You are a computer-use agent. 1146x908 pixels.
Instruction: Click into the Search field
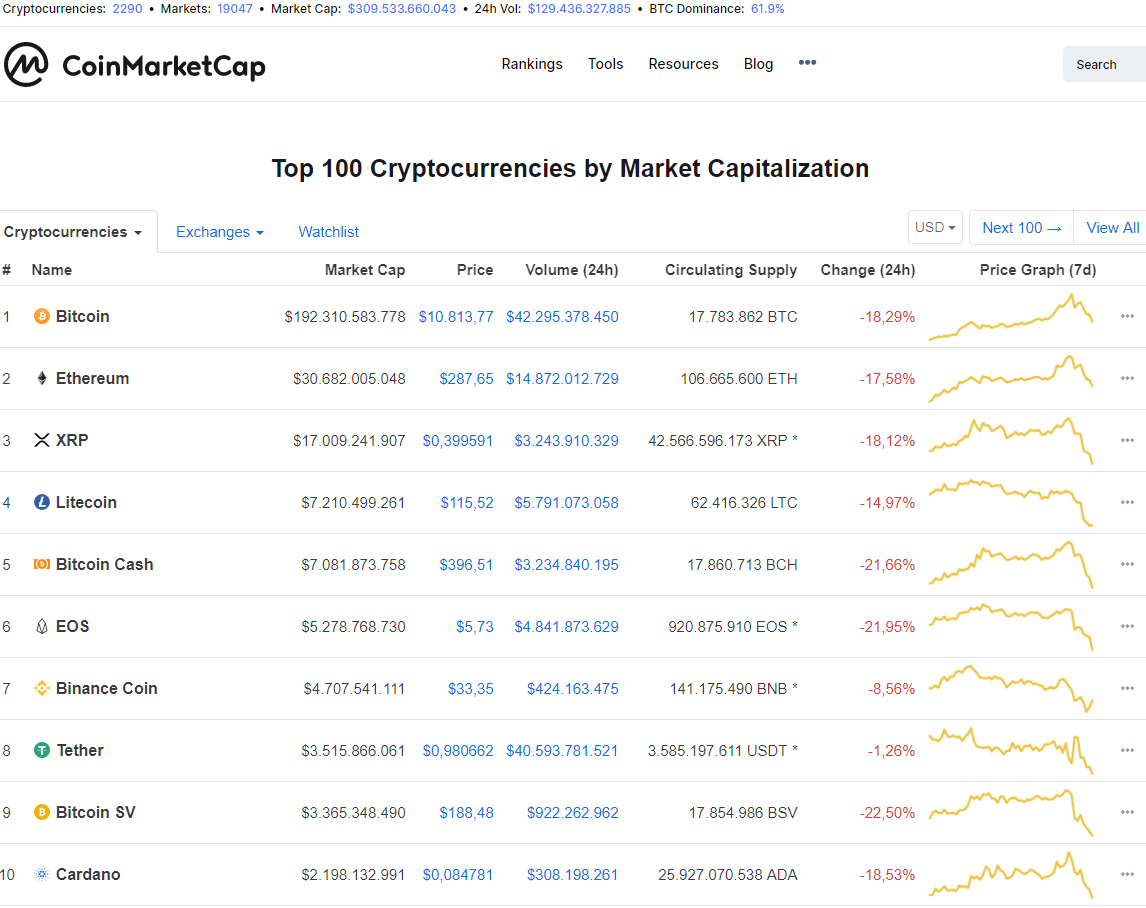pos(1104,64)
